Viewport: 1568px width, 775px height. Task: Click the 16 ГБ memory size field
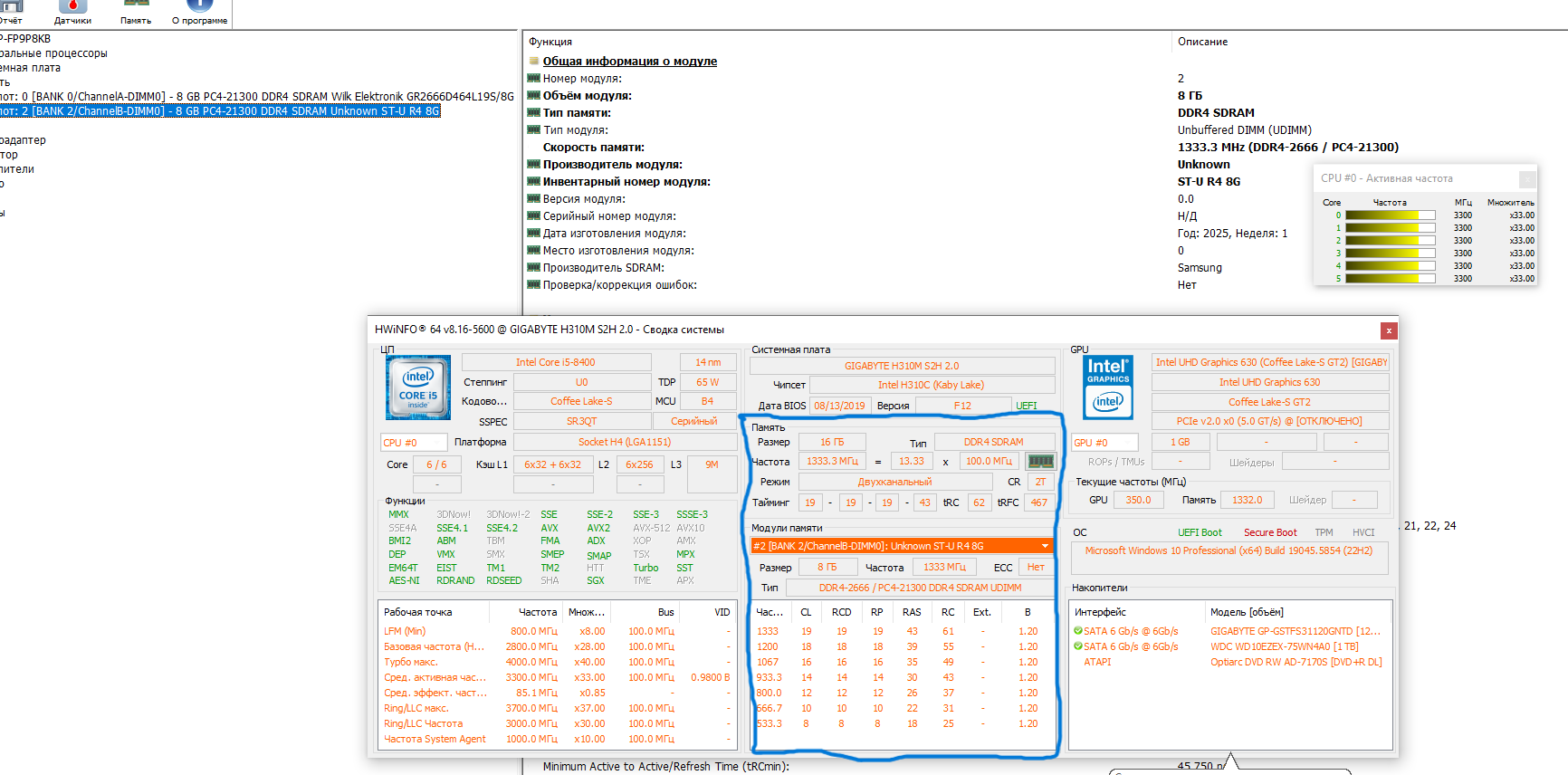tap(832, 442)
